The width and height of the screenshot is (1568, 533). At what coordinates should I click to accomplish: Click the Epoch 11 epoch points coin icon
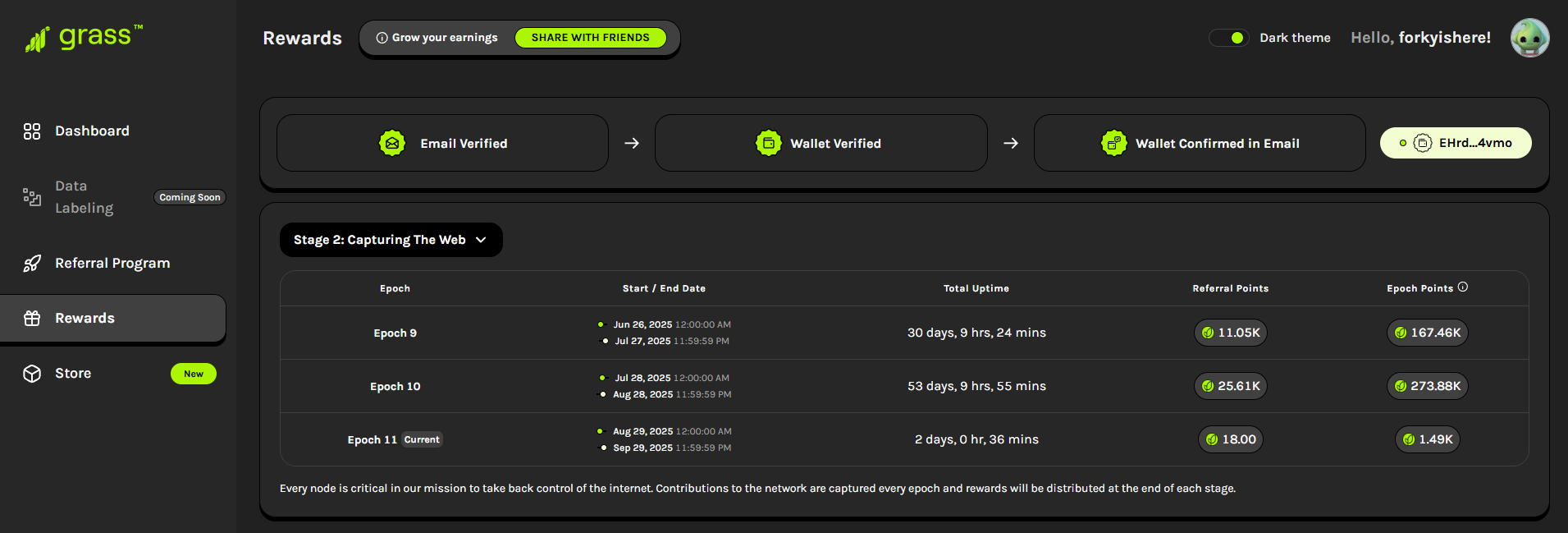point(1409,439)
